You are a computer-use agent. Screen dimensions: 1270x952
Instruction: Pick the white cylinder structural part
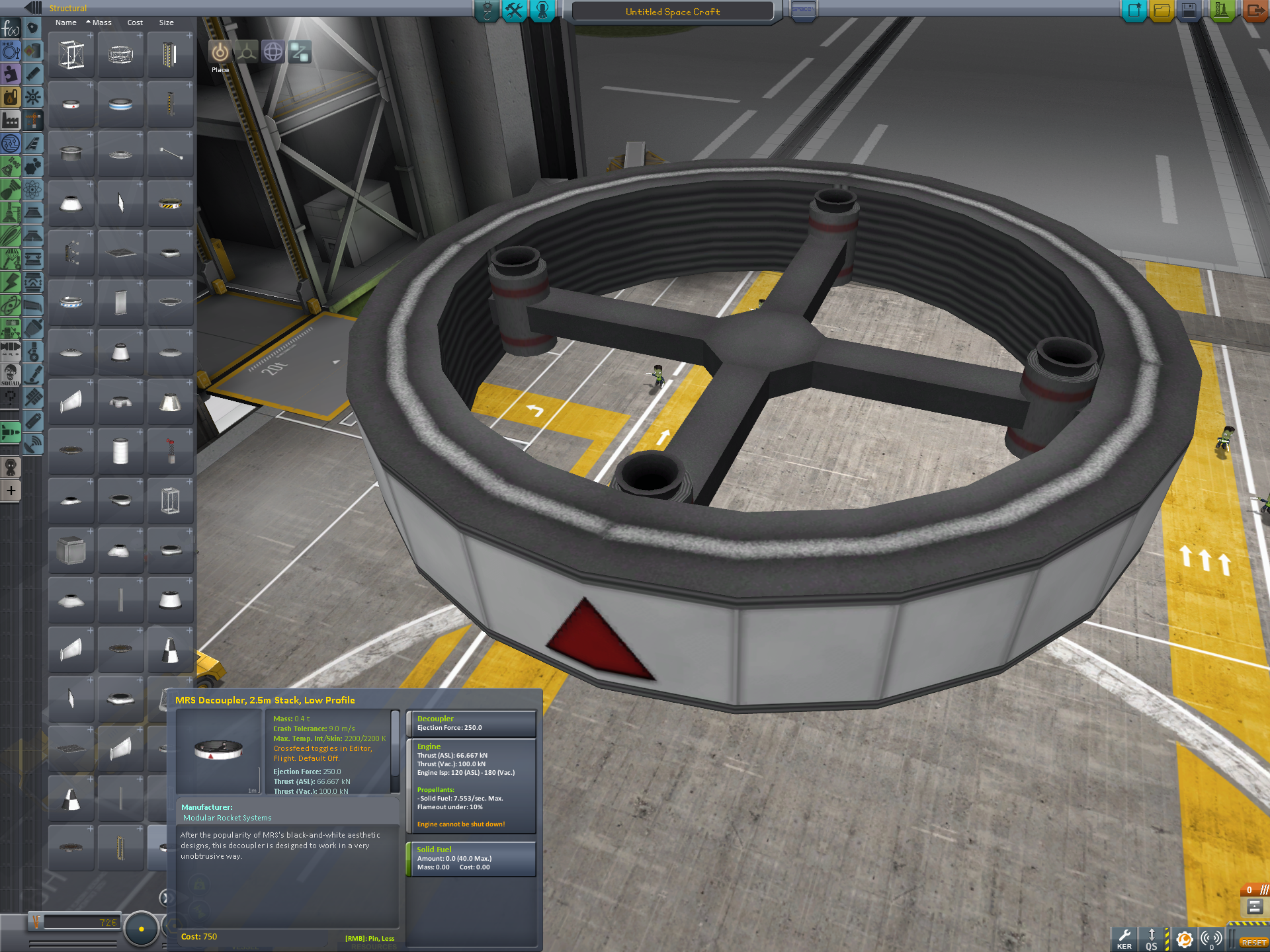121,452
